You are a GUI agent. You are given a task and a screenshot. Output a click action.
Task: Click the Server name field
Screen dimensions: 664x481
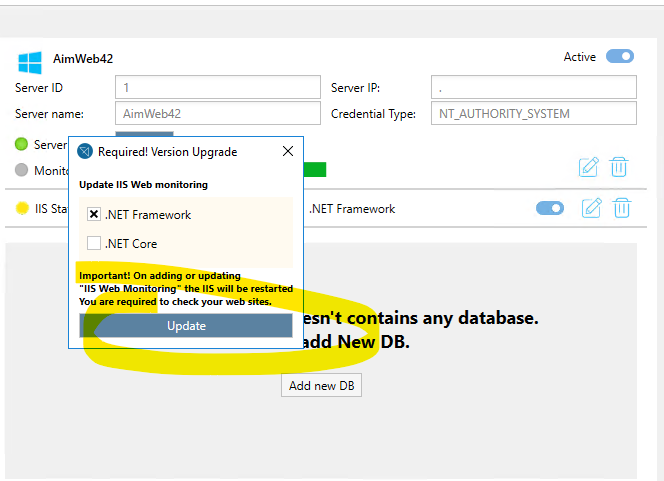click(x=218, y=113)
